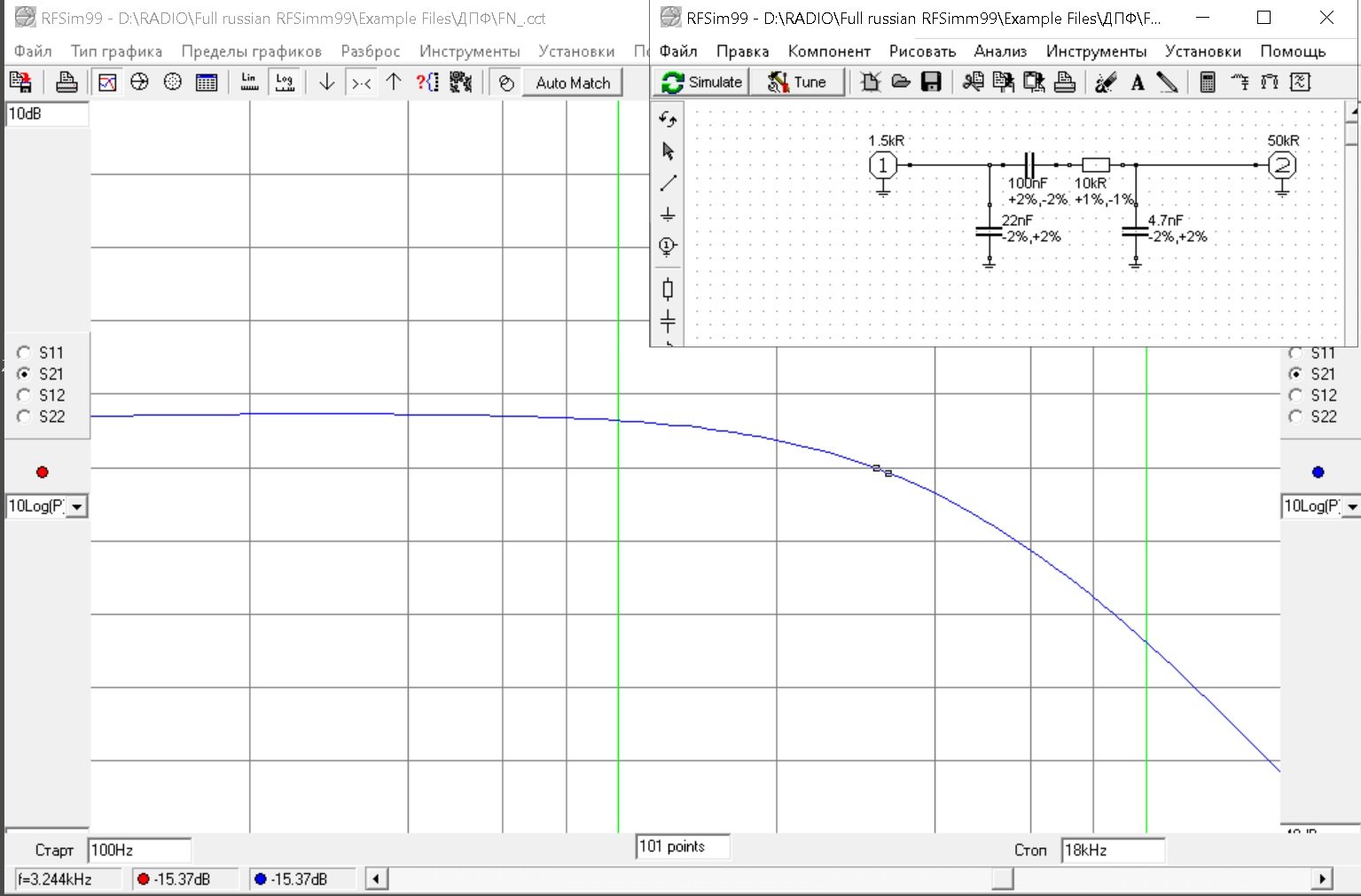Open the Анализ menu in schematic window
Viewport: 1361px width, 896px height.
coord(1000,51)
